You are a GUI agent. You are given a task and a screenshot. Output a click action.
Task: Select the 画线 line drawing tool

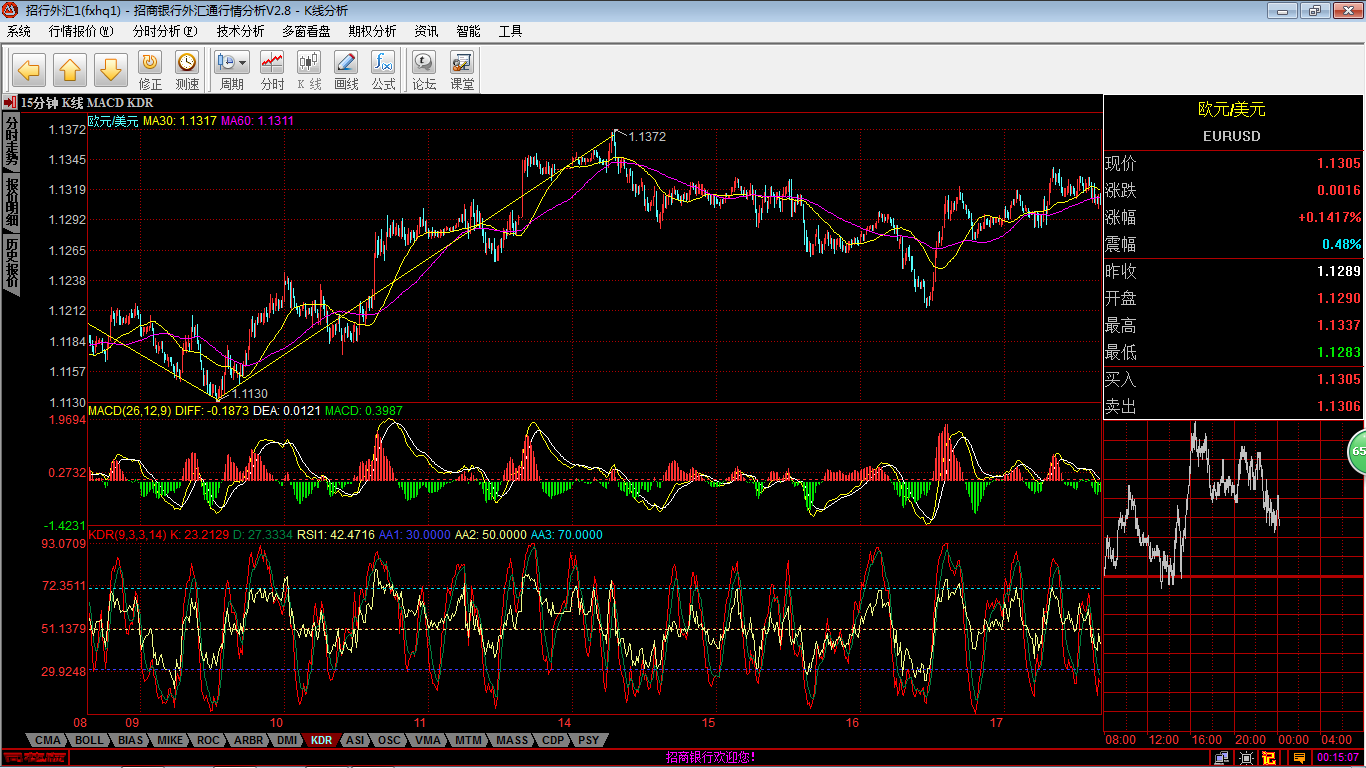tap(346, 70)
